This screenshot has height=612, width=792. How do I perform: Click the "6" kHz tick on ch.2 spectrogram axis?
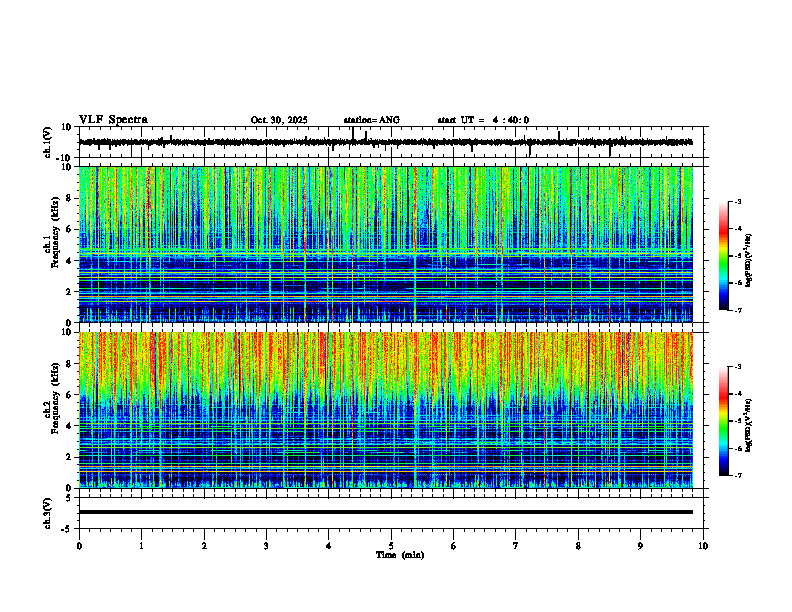(70, 395)
